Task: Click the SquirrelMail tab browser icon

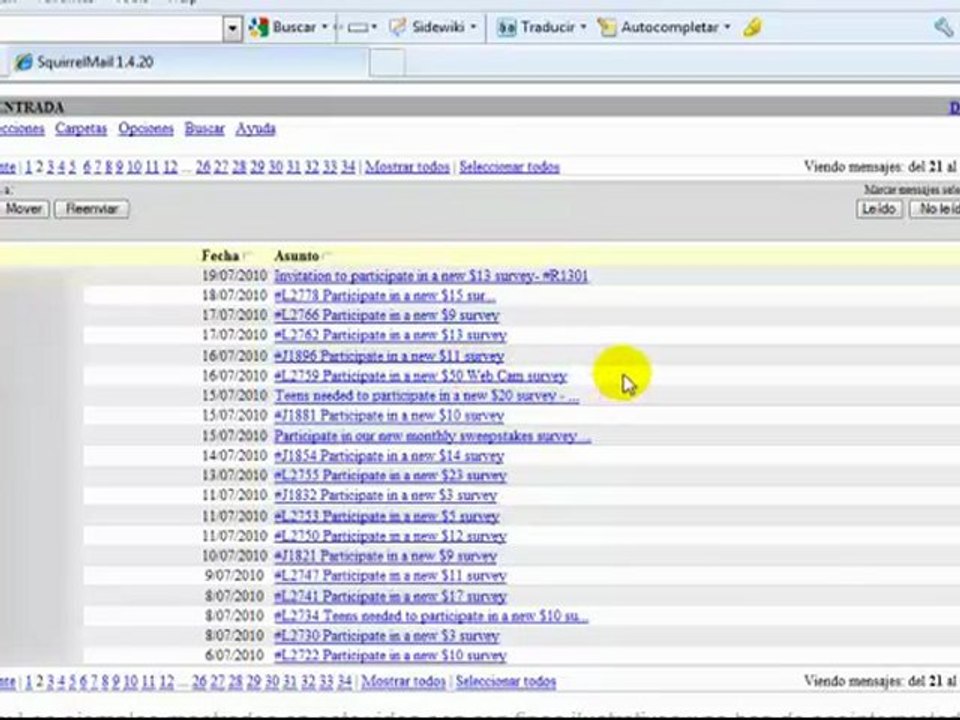Action: pyautogui.click(x=23, y=62)
